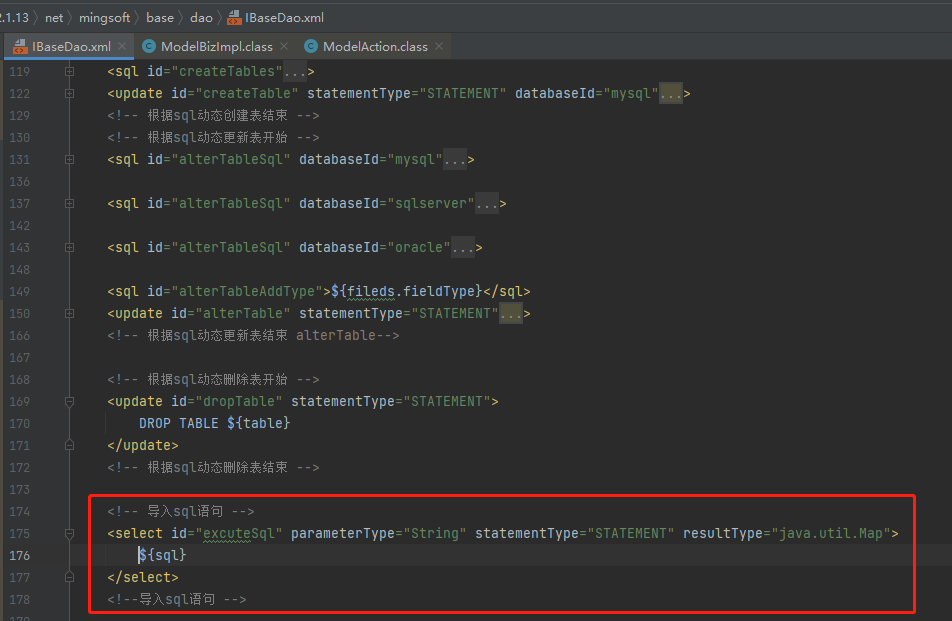
Task: Click statementType="STATEMENT" on the dropTable line
Action: coord(390,401)
